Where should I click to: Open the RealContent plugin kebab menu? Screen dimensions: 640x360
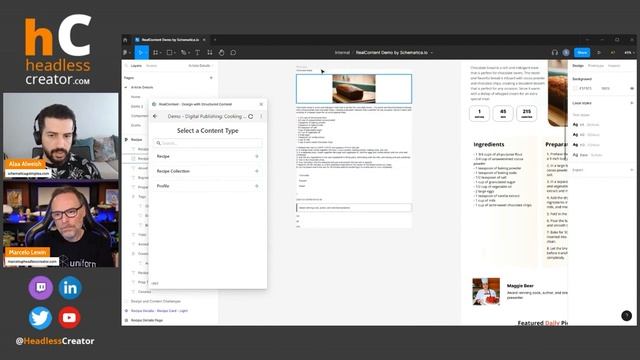(261, 116)
